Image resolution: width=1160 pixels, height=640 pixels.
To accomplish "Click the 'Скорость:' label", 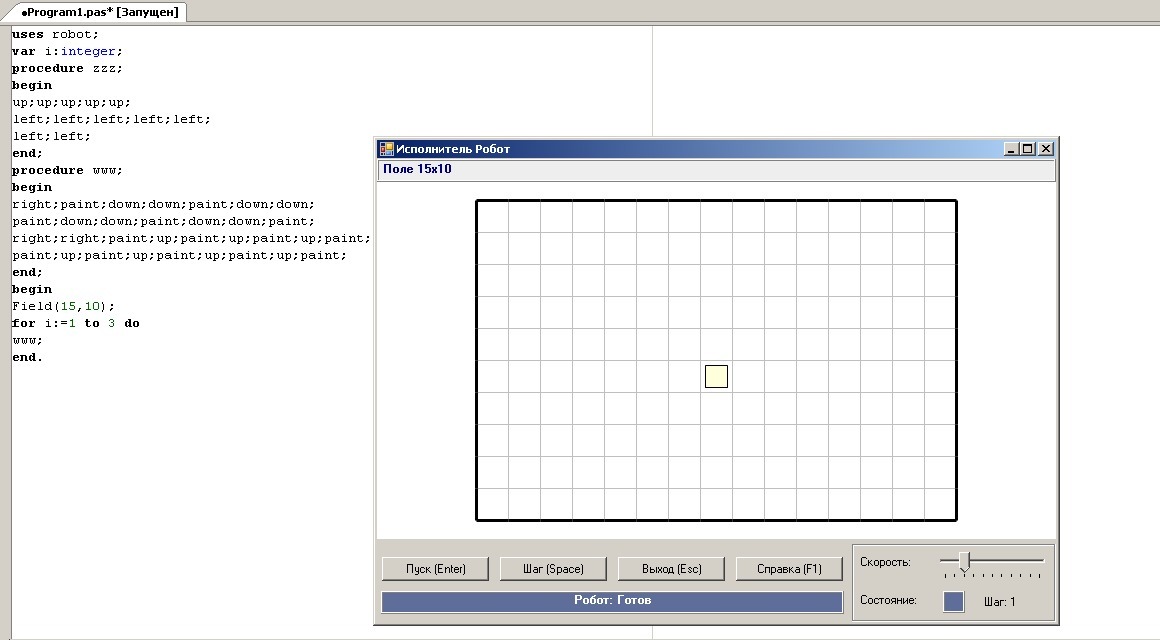I will click(885, 562).
